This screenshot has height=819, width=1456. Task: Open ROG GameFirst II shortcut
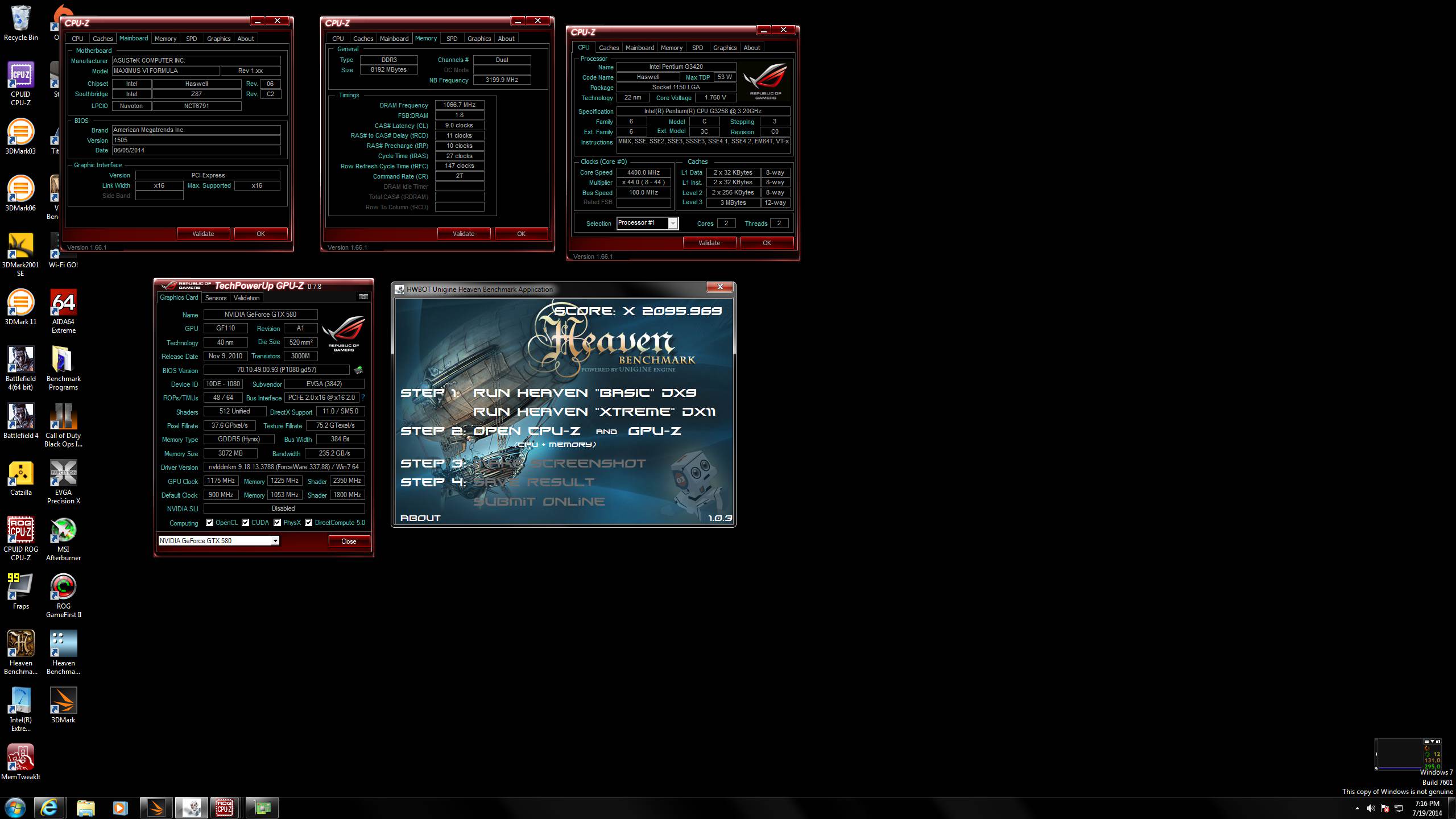click(64, 595)
